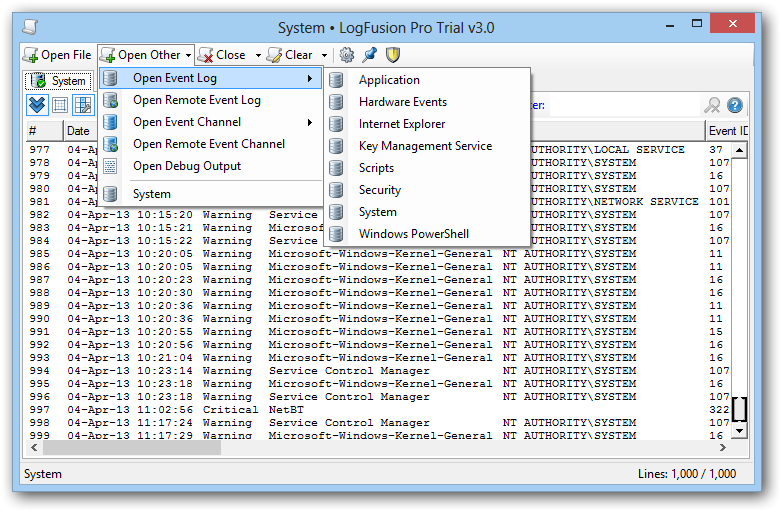Click the horizontal scrollbar left arrow
This screenshot has width=782, height=512.
coord(34,448)
